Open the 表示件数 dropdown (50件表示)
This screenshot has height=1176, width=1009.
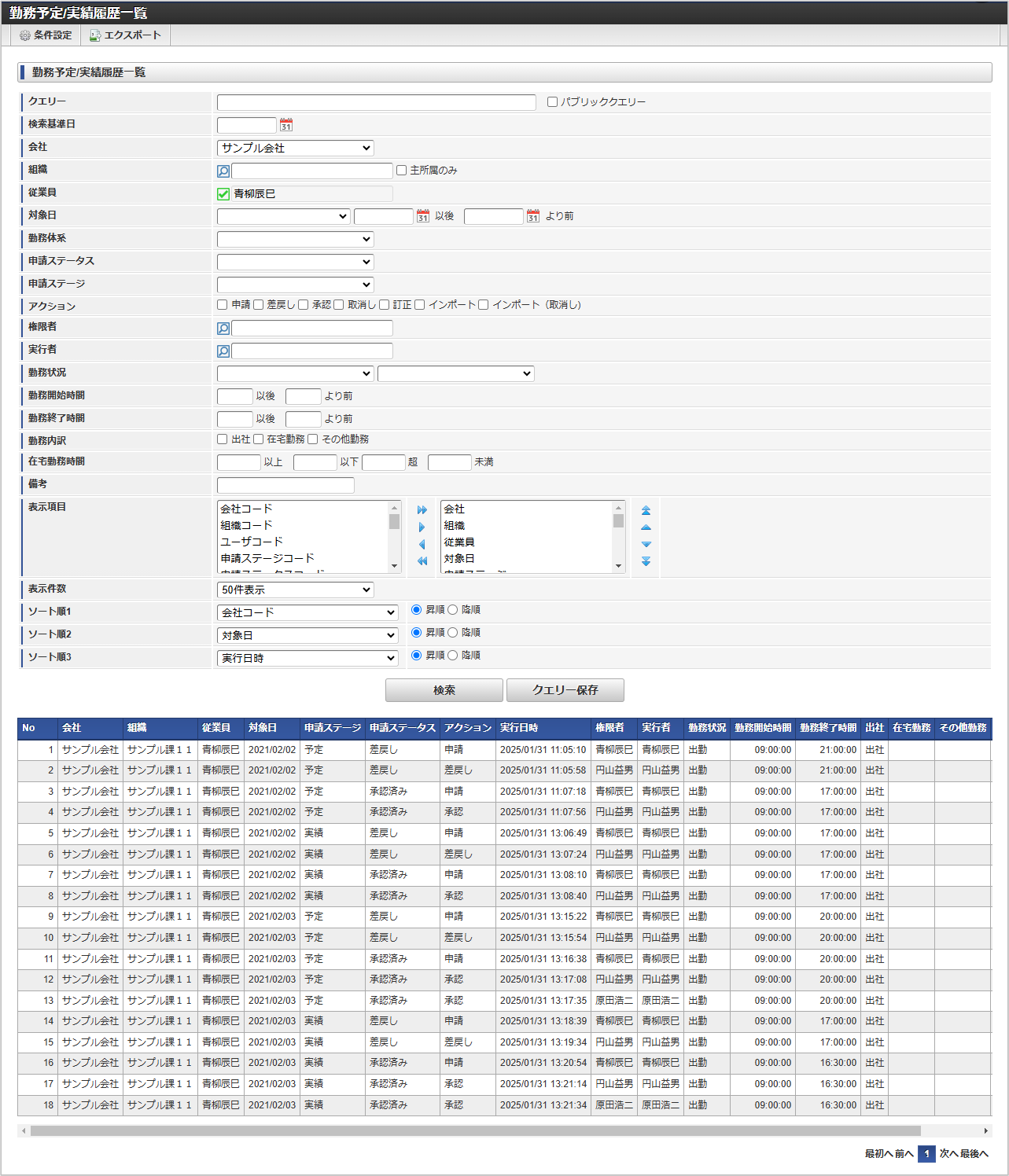coord(295,590)
